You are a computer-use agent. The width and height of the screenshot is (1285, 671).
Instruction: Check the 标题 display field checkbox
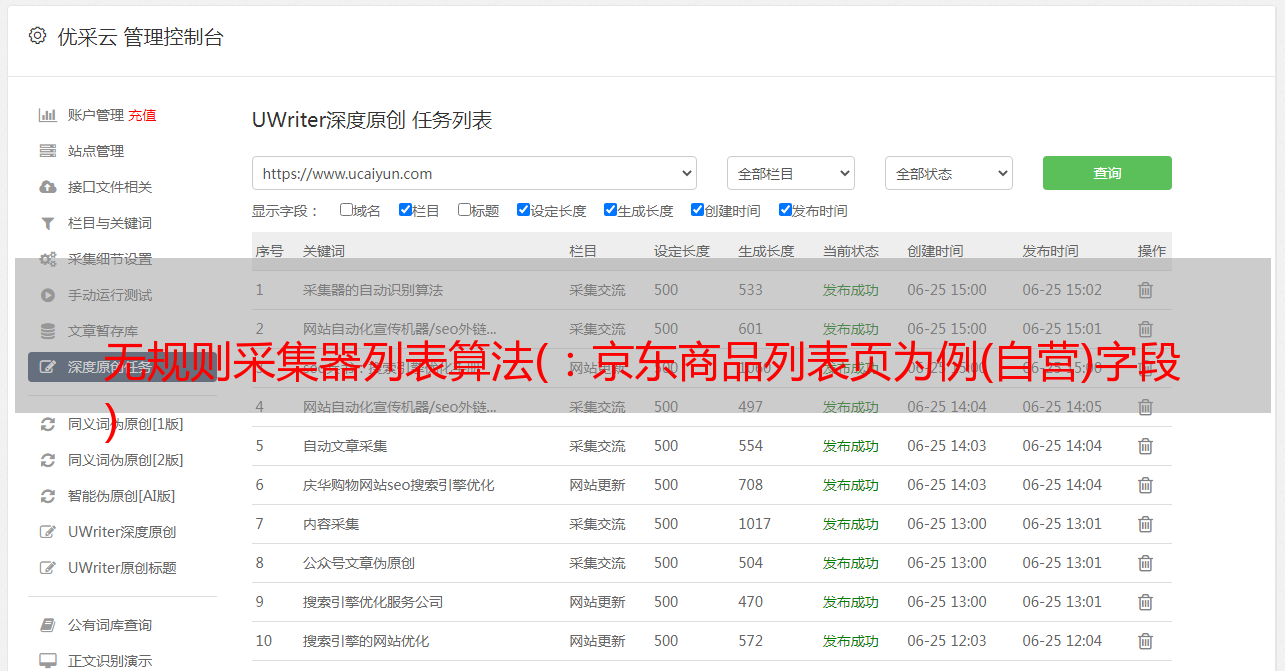tap(464, 210)
